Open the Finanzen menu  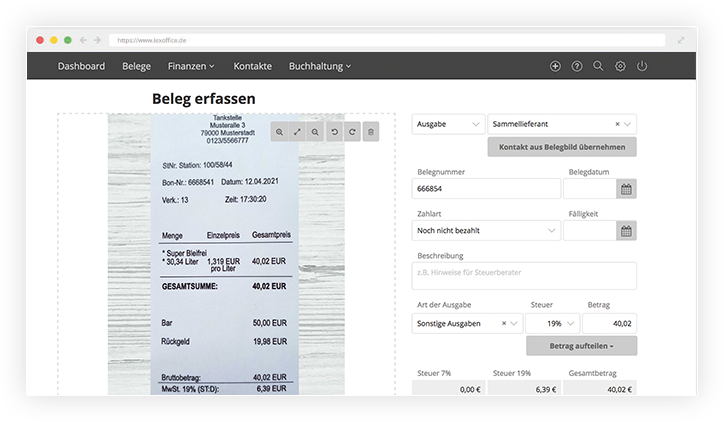191,66
